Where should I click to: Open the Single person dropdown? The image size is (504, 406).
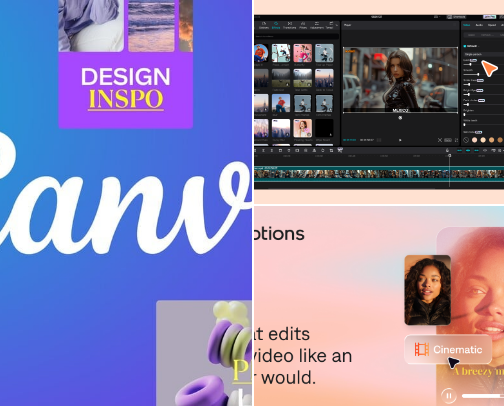pos(484,54)
